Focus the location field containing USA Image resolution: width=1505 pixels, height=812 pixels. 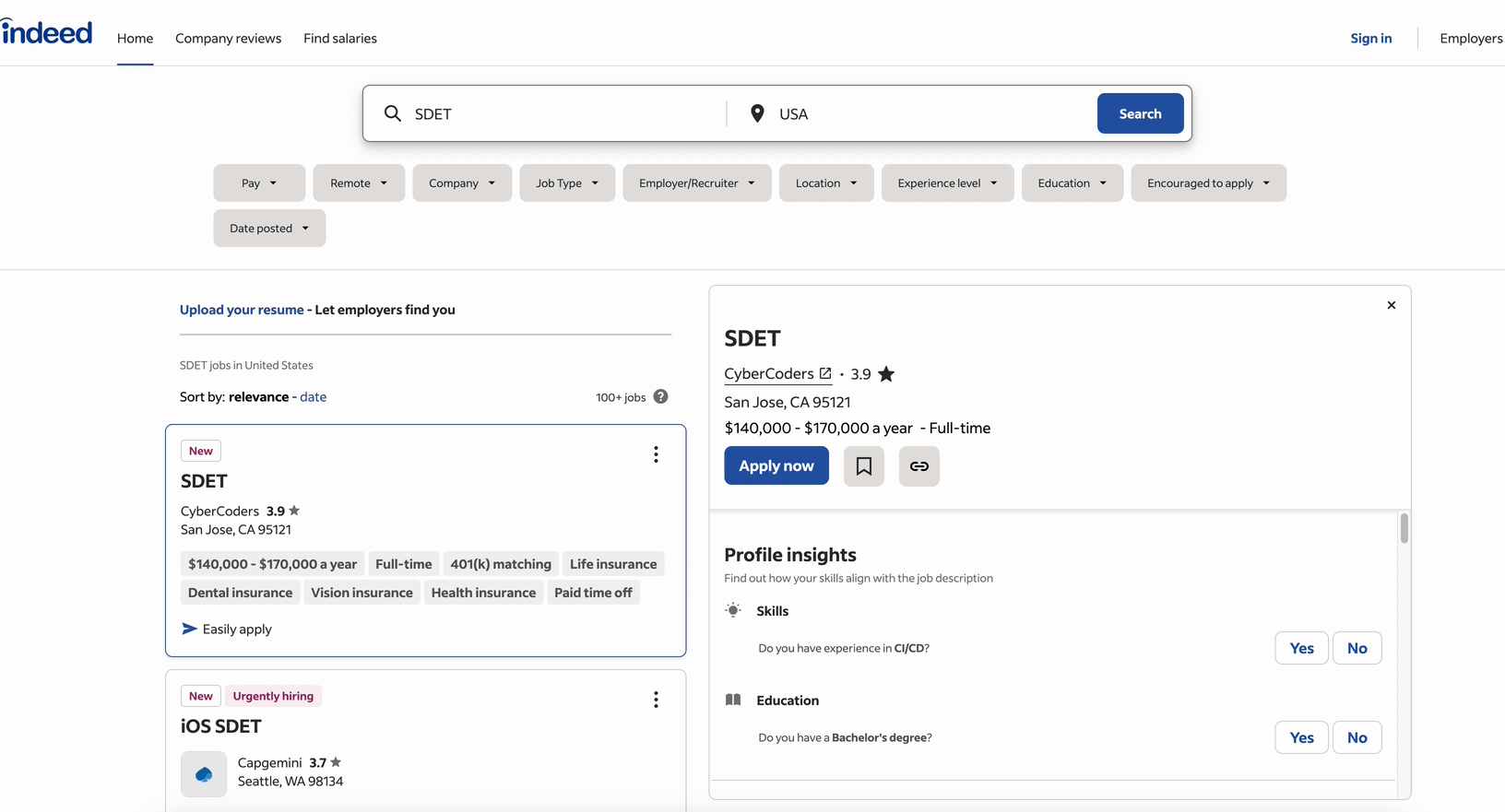931,113
